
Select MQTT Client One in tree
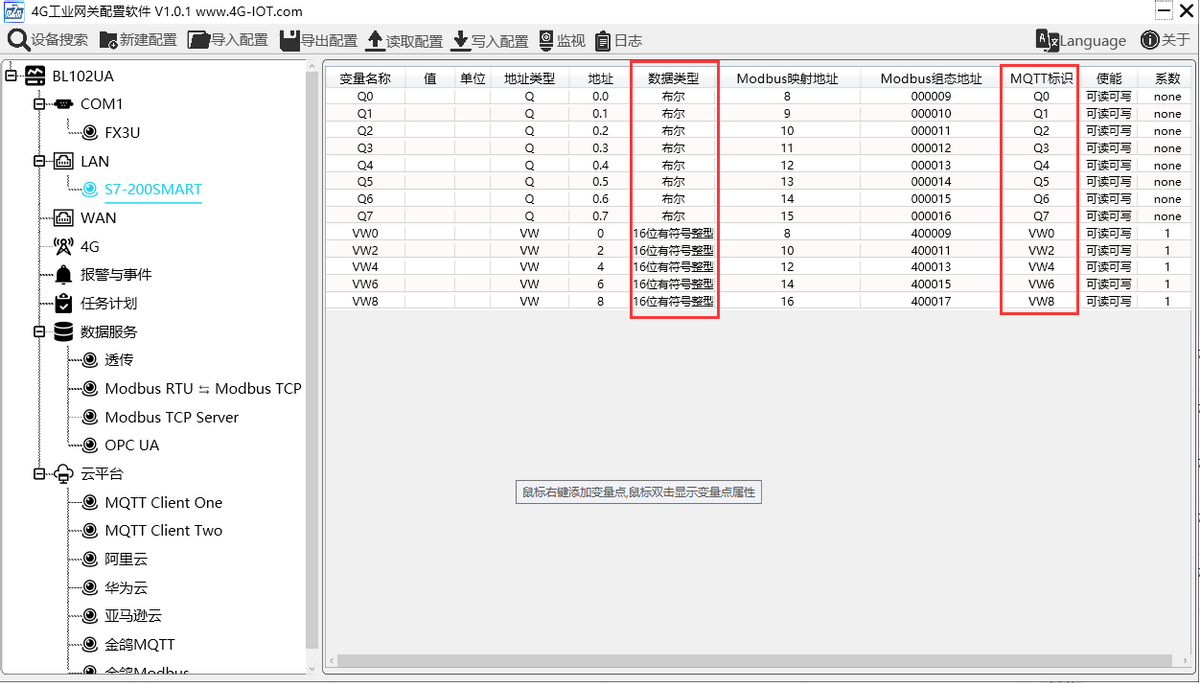pos(163,503)
